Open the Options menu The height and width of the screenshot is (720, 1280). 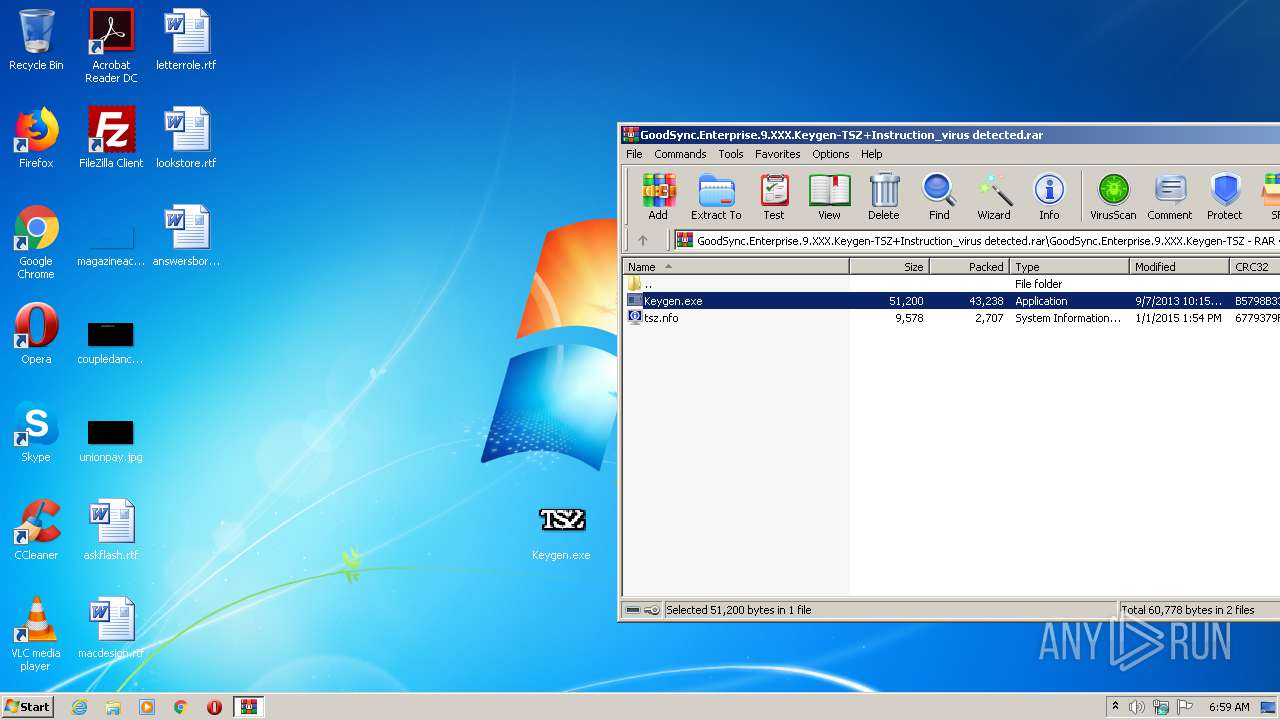[830, 154]
